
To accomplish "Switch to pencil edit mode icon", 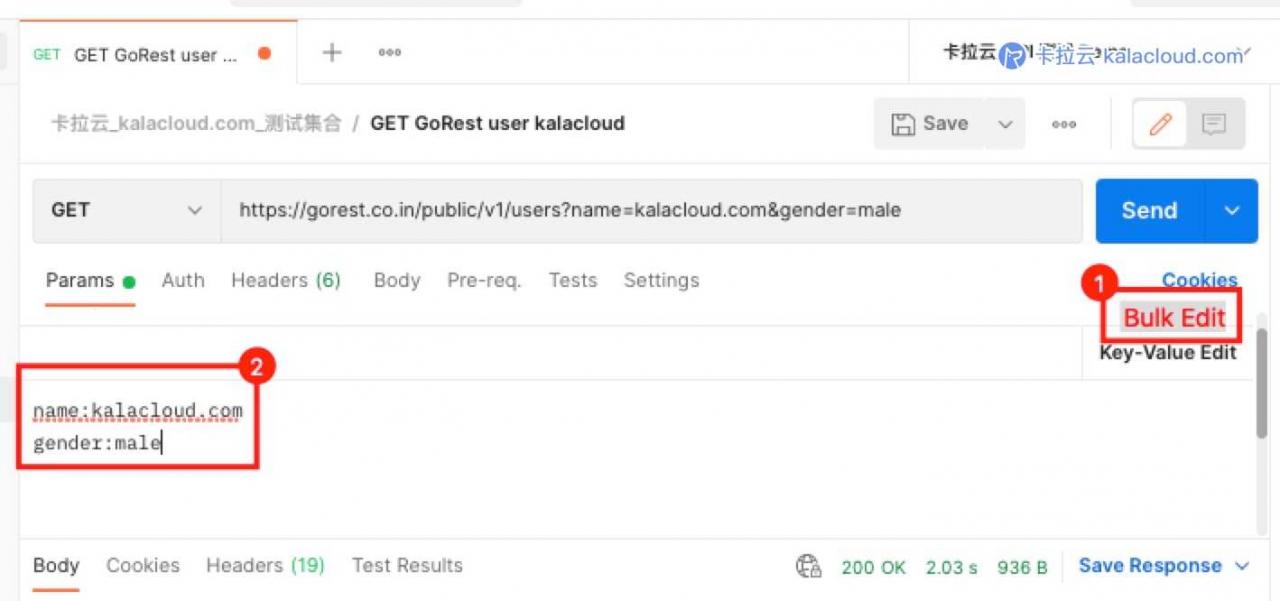I will tap(1160, 124).
